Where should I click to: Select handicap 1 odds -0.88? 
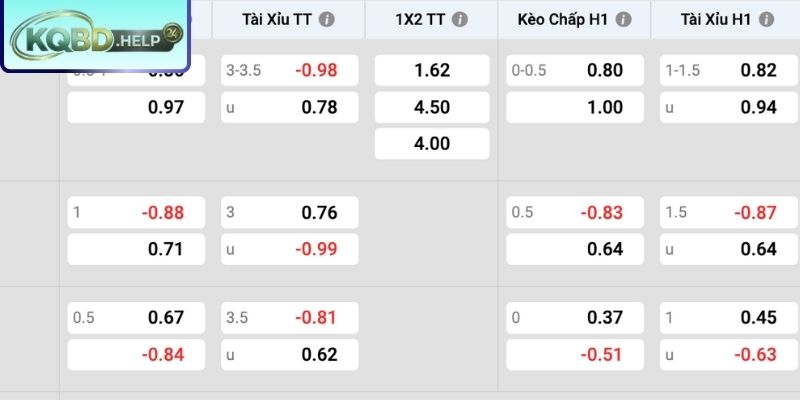(x=136, y=212)
